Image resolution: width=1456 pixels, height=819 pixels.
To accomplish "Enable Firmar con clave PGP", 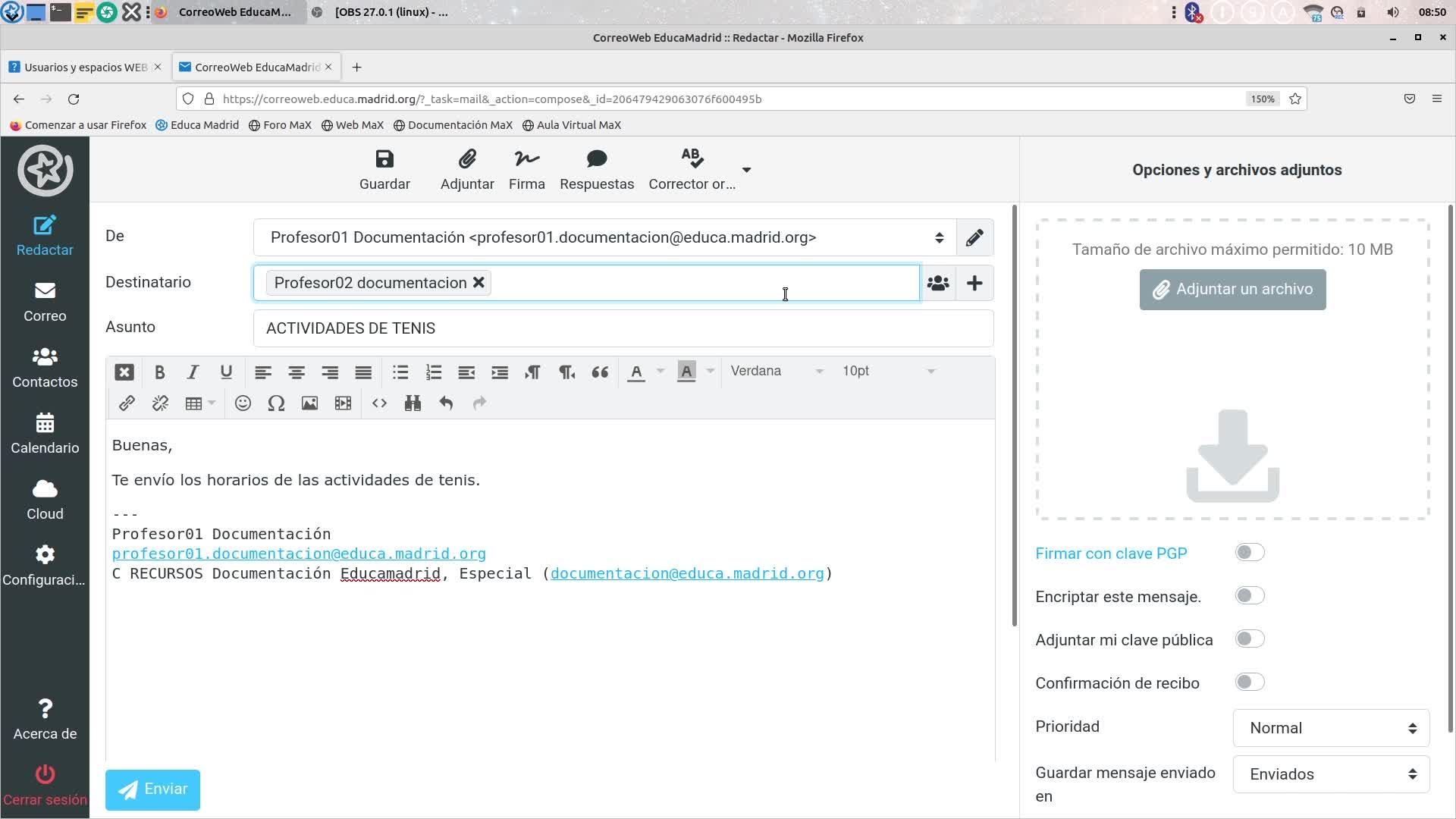I will click(1249, 553).
